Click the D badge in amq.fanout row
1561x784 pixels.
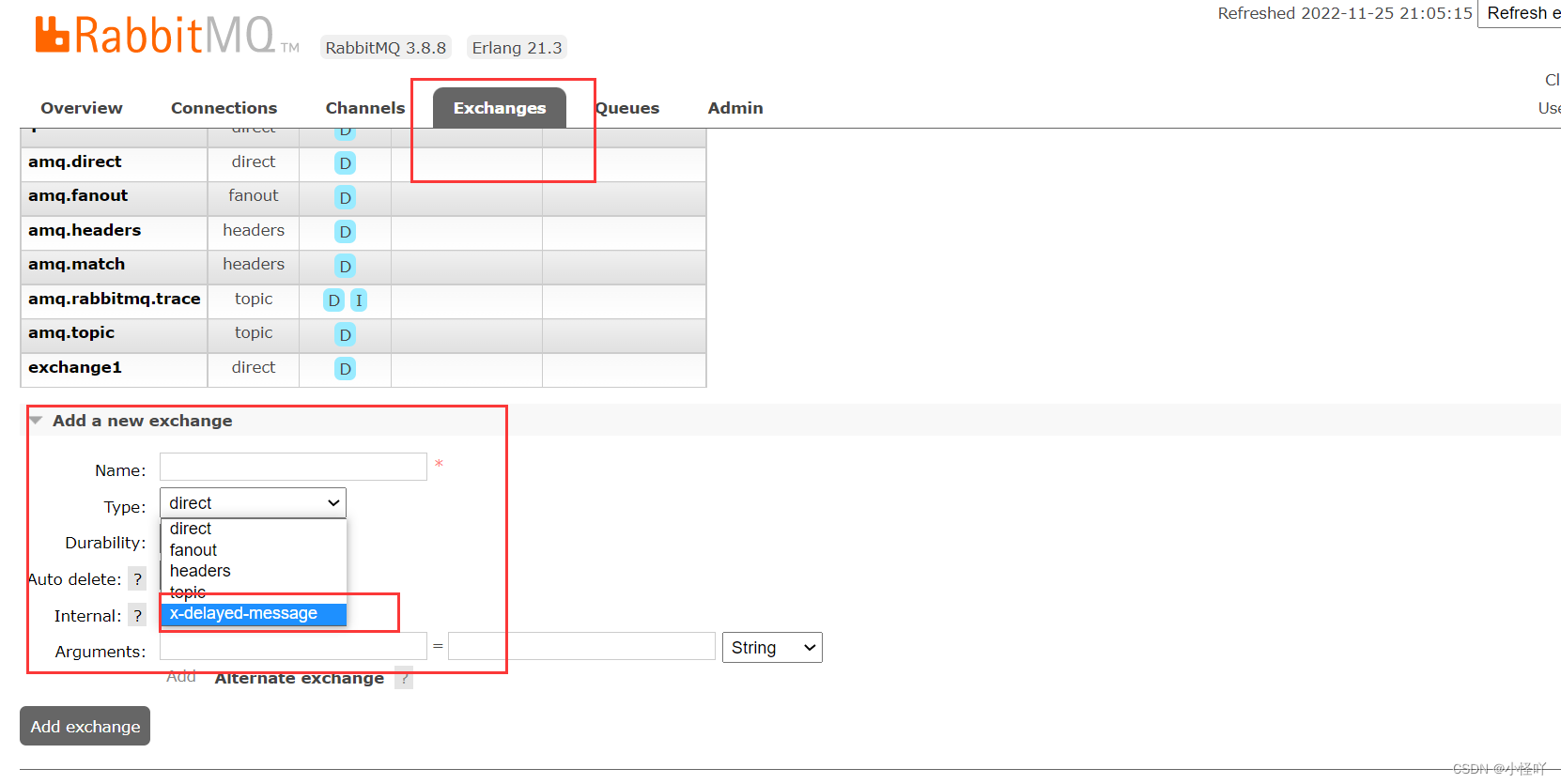tap(346, 198)
